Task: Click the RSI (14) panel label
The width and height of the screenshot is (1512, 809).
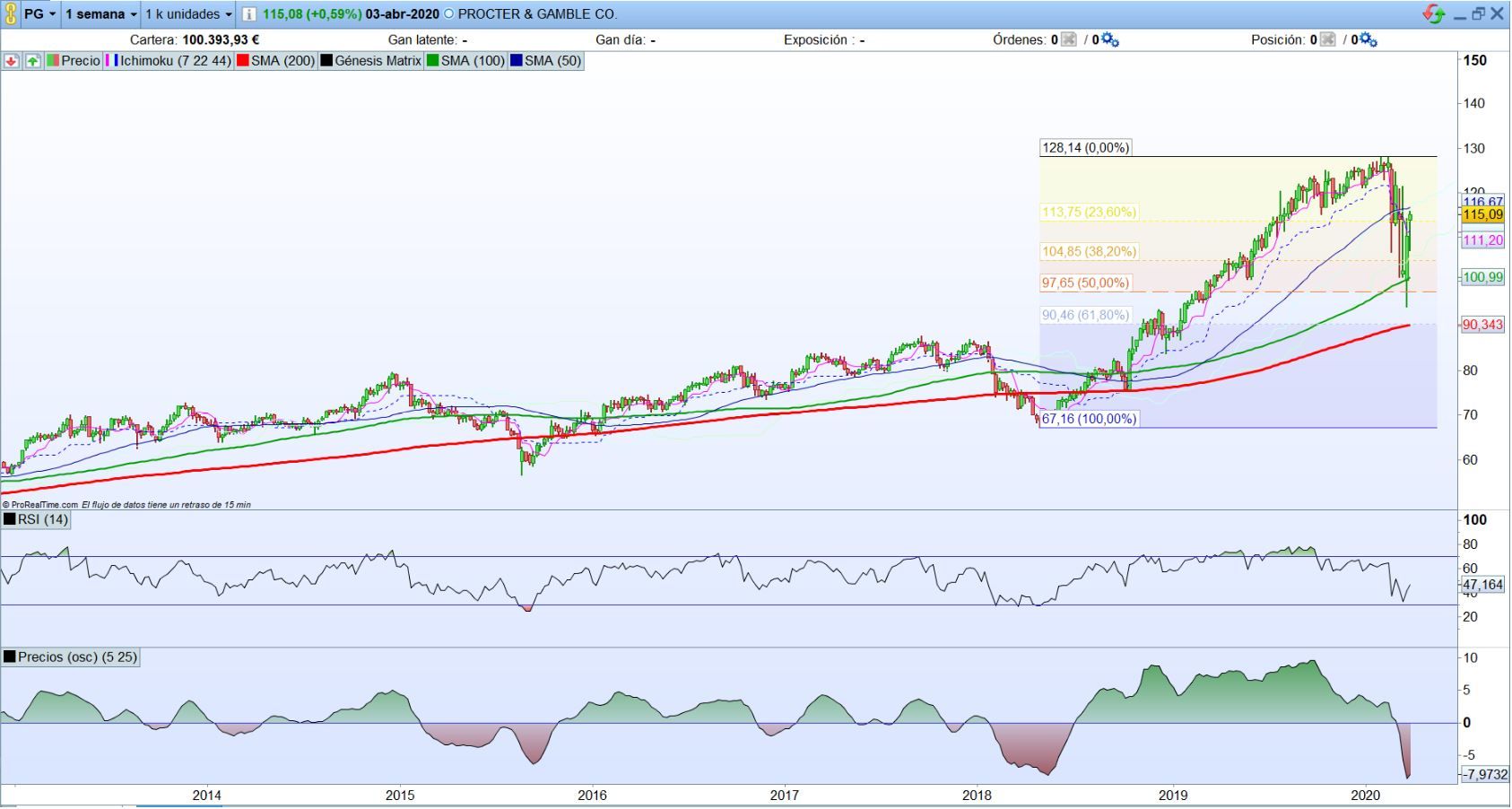Action: click(x=36, y=519)
